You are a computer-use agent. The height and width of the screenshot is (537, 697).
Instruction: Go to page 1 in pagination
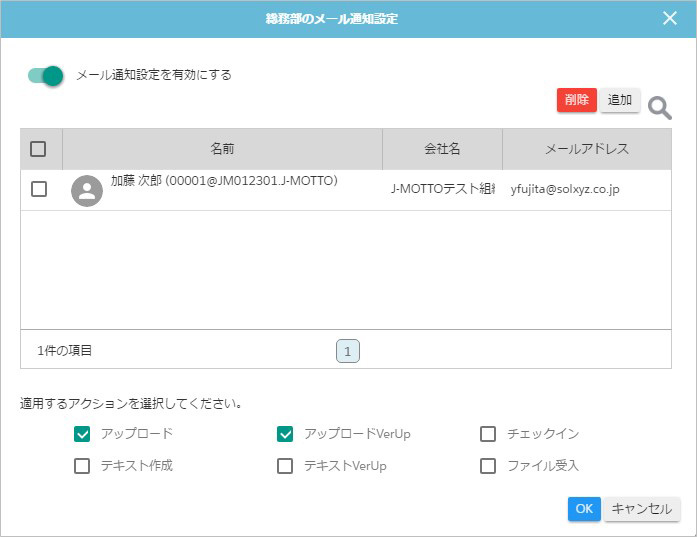tap(347, 351)
